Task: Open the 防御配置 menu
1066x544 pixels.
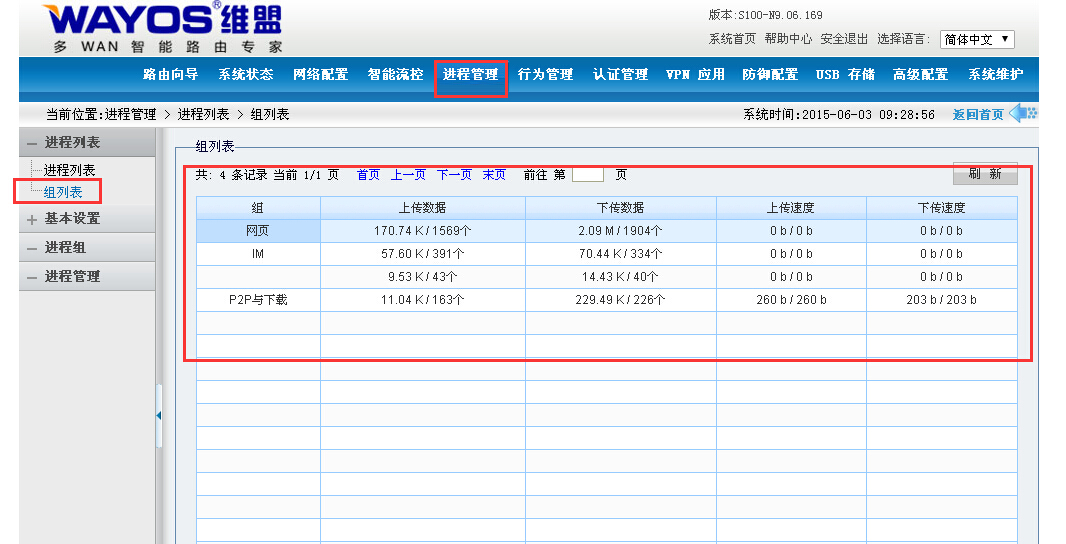Action: click(x=770, y=75)
